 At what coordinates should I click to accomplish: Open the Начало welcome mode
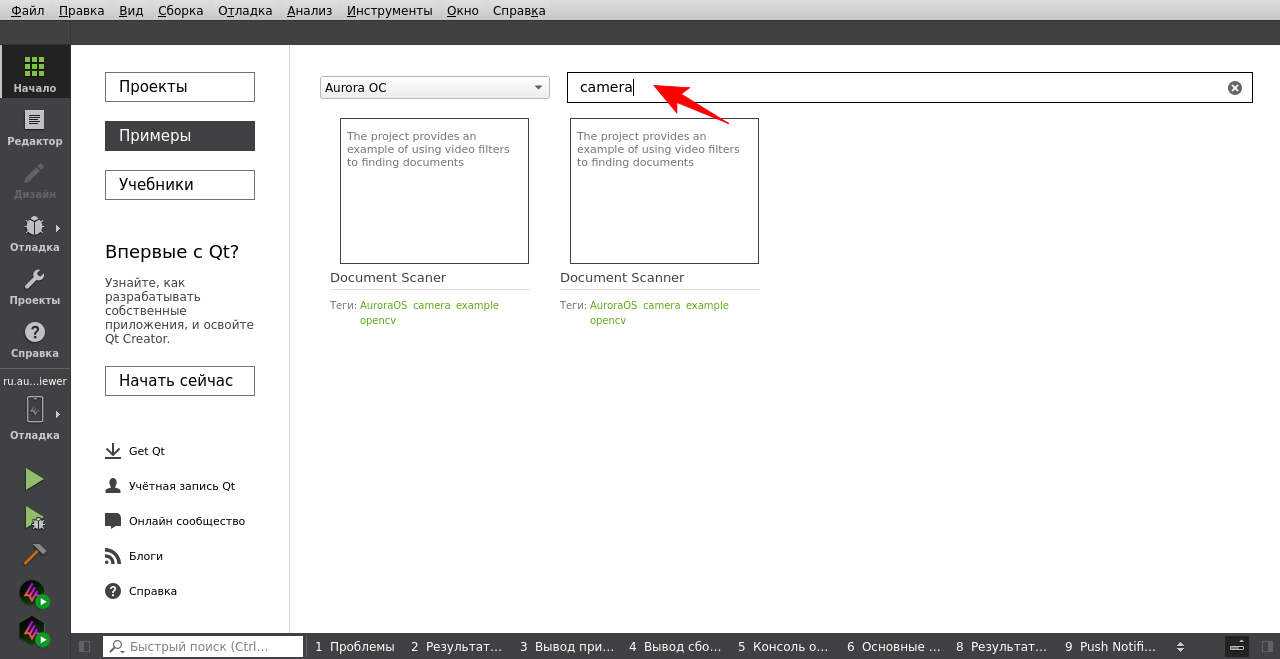(35, 73)
